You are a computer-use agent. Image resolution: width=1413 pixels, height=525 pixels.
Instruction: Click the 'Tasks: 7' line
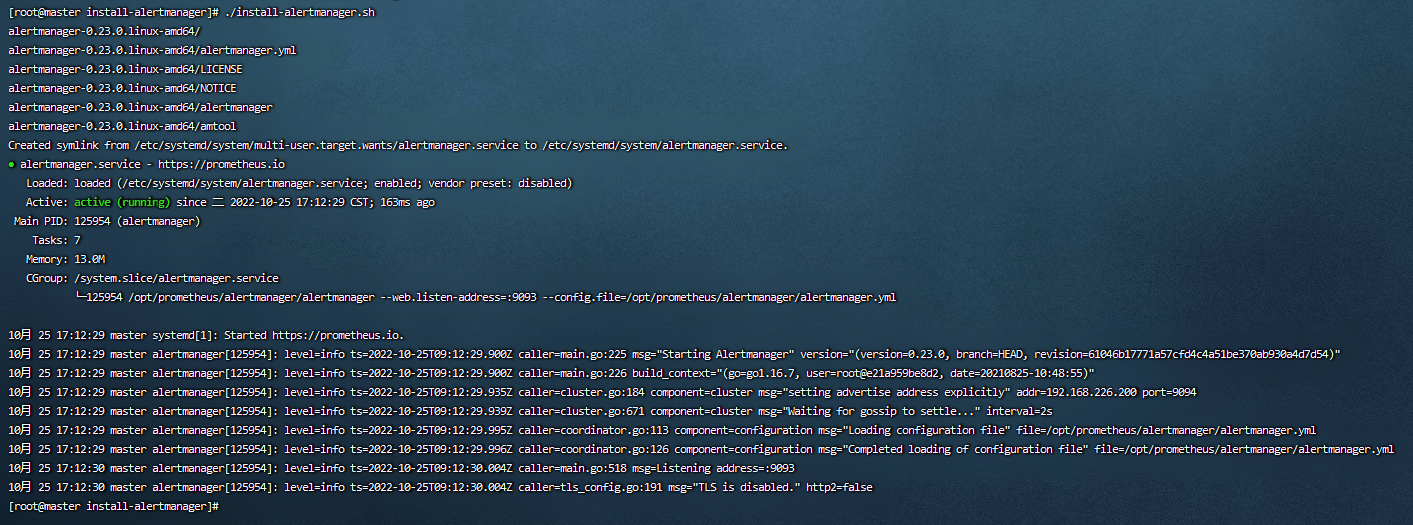pos(57,240)
